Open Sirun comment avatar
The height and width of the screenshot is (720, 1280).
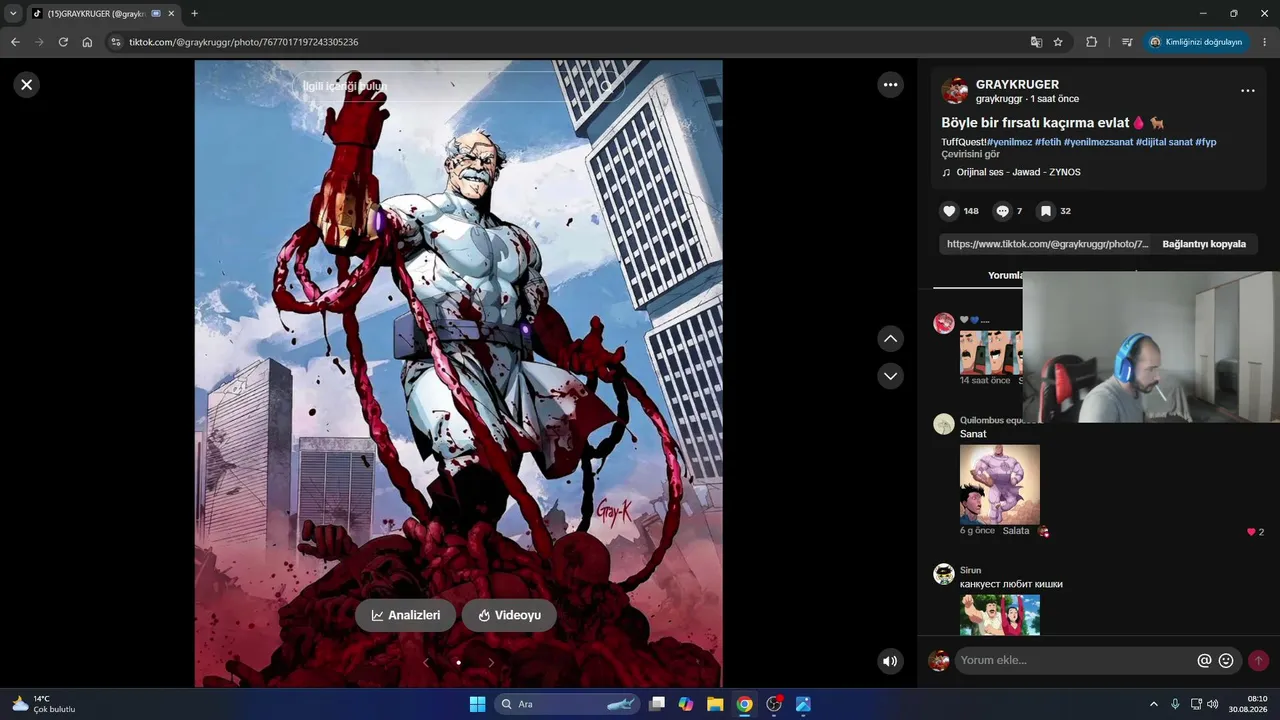(x=944, y=574)
